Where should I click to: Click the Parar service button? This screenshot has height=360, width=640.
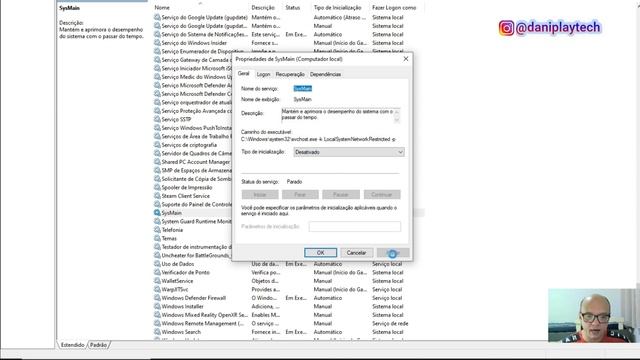pos(300,194)
